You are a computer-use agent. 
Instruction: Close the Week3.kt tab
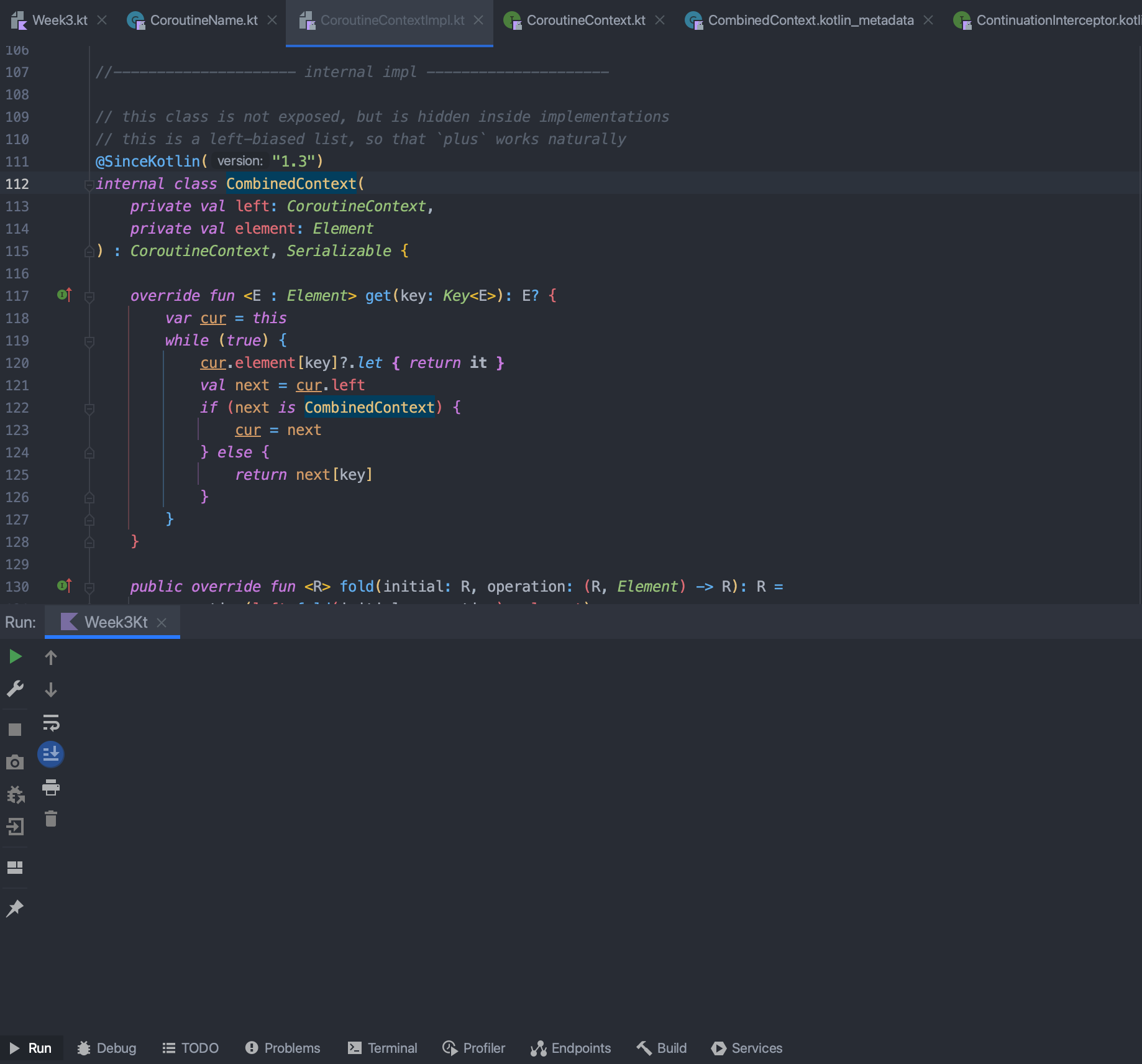coord(103,21)
